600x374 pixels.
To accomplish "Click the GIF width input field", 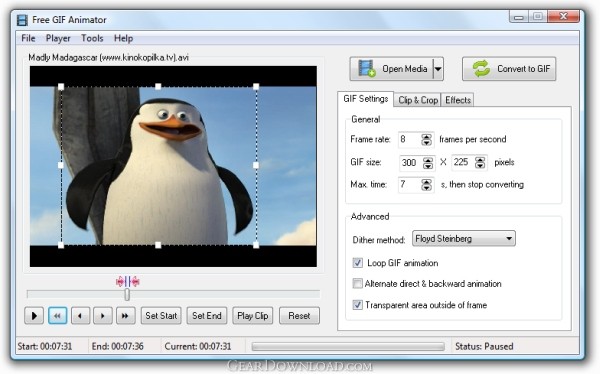I will coord(411,163).
